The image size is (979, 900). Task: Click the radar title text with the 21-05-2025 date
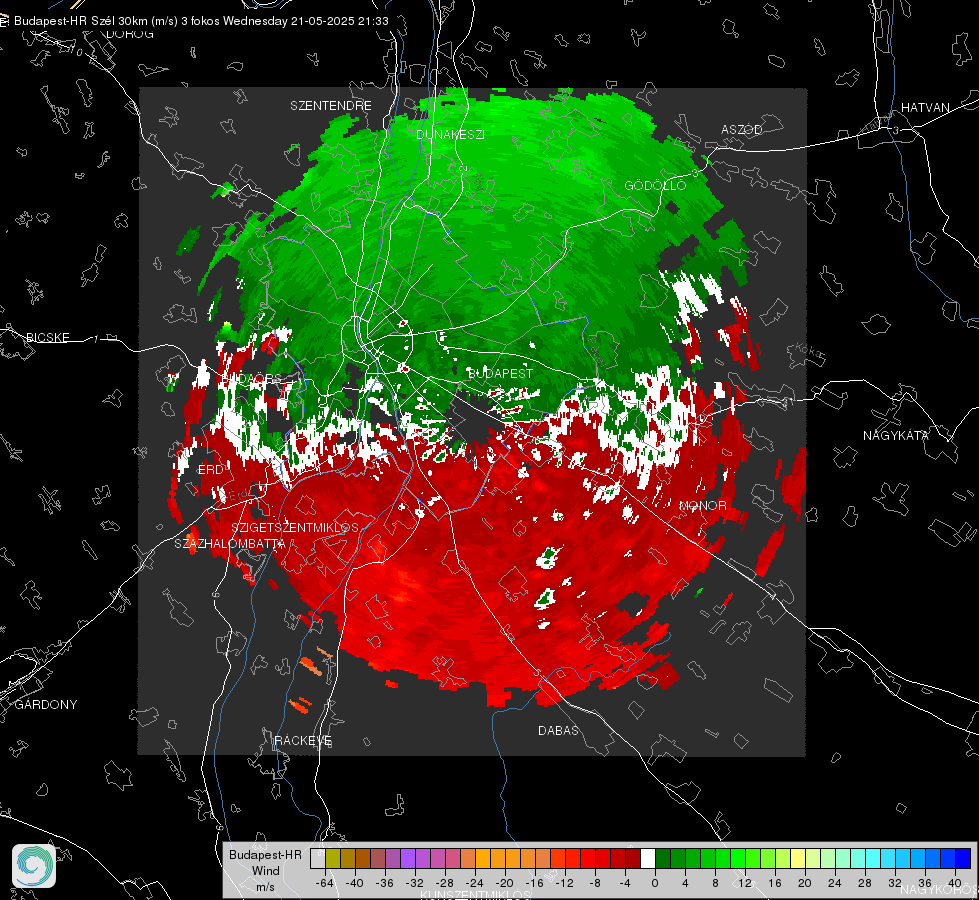(x=201, y=21)
